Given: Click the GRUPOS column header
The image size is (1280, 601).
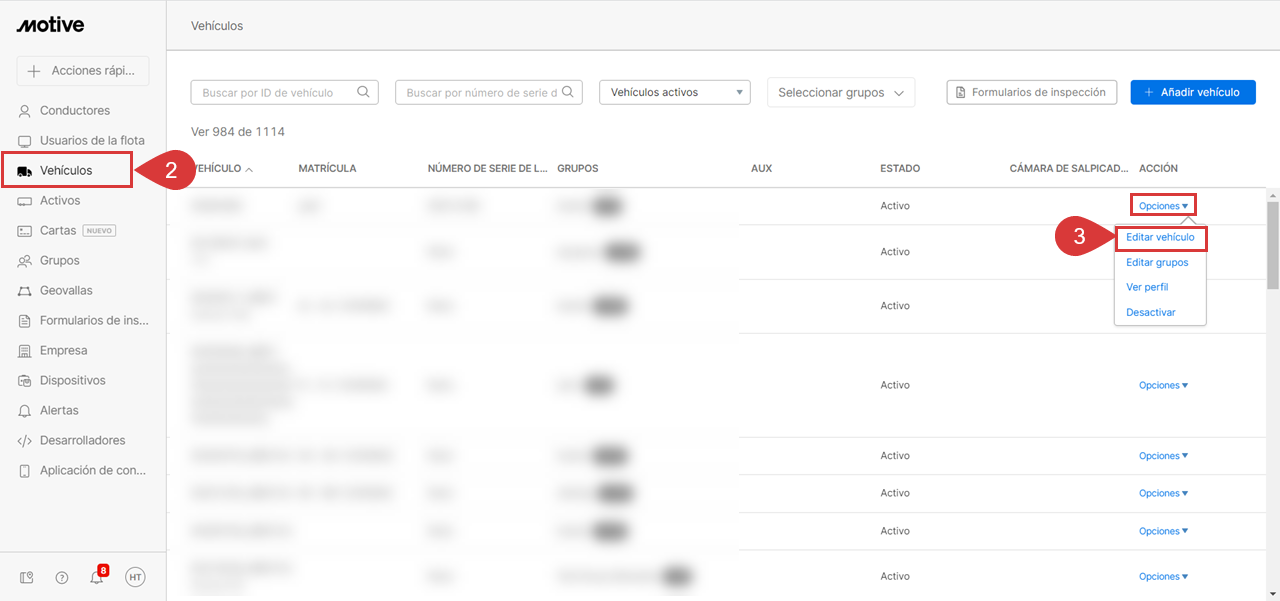Looking at the screenshot, I should 578,169.
